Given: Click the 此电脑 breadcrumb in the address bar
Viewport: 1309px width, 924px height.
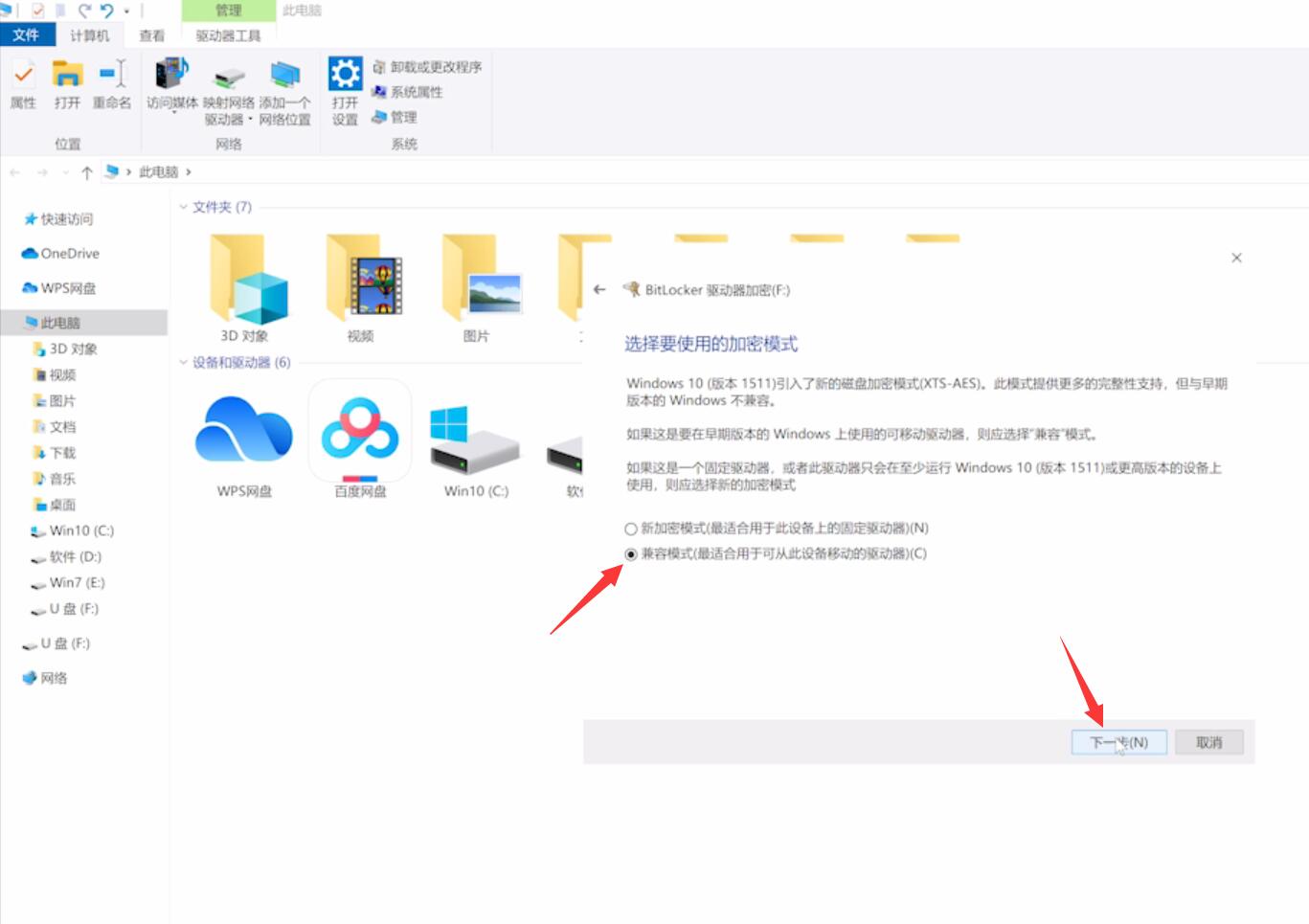Looking at the screenshot, I should [x=159, y=172].
